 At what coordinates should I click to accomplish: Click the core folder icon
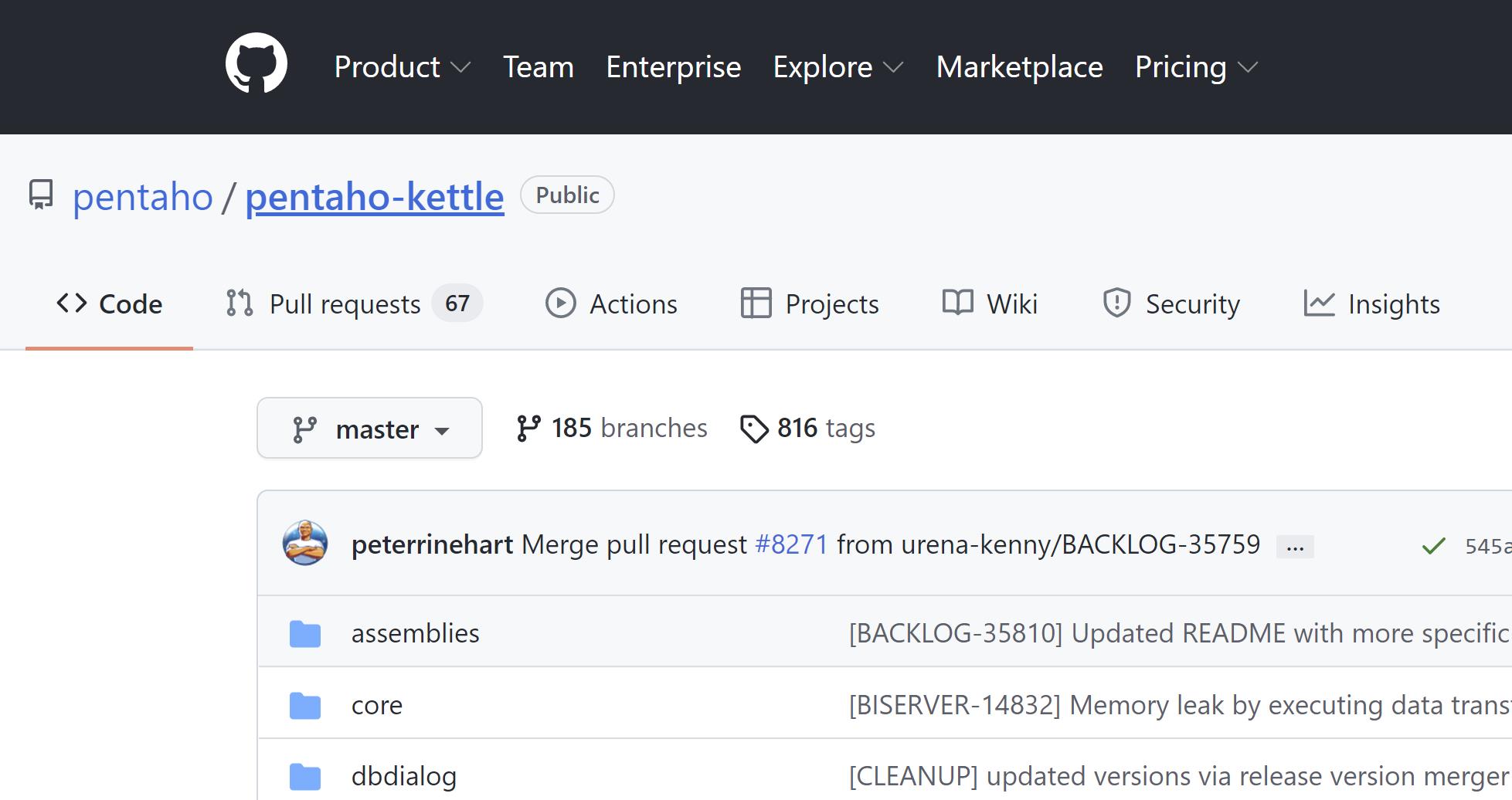(305, 706)
